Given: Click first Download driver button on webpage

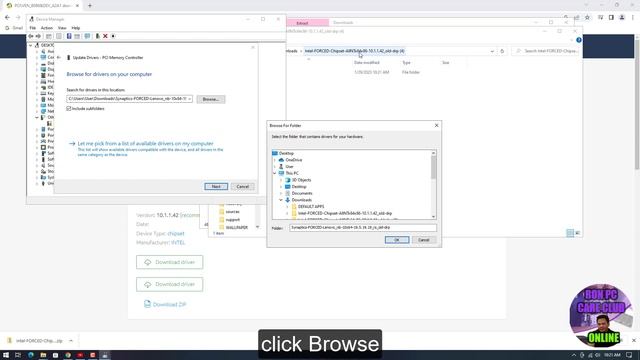Looking at the screenshot, I should pyautogui.click(x=169, y=262).
